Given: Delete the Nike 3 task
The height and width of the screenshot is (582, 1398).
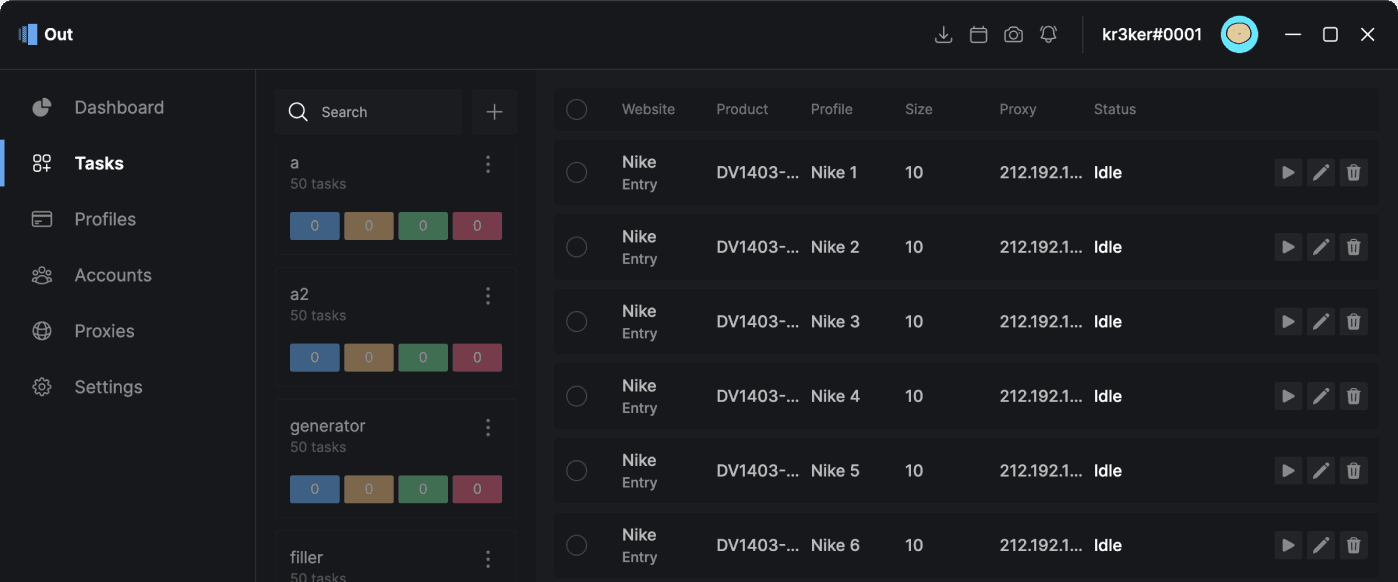Looking at the screenshot, I should 1354,322.
